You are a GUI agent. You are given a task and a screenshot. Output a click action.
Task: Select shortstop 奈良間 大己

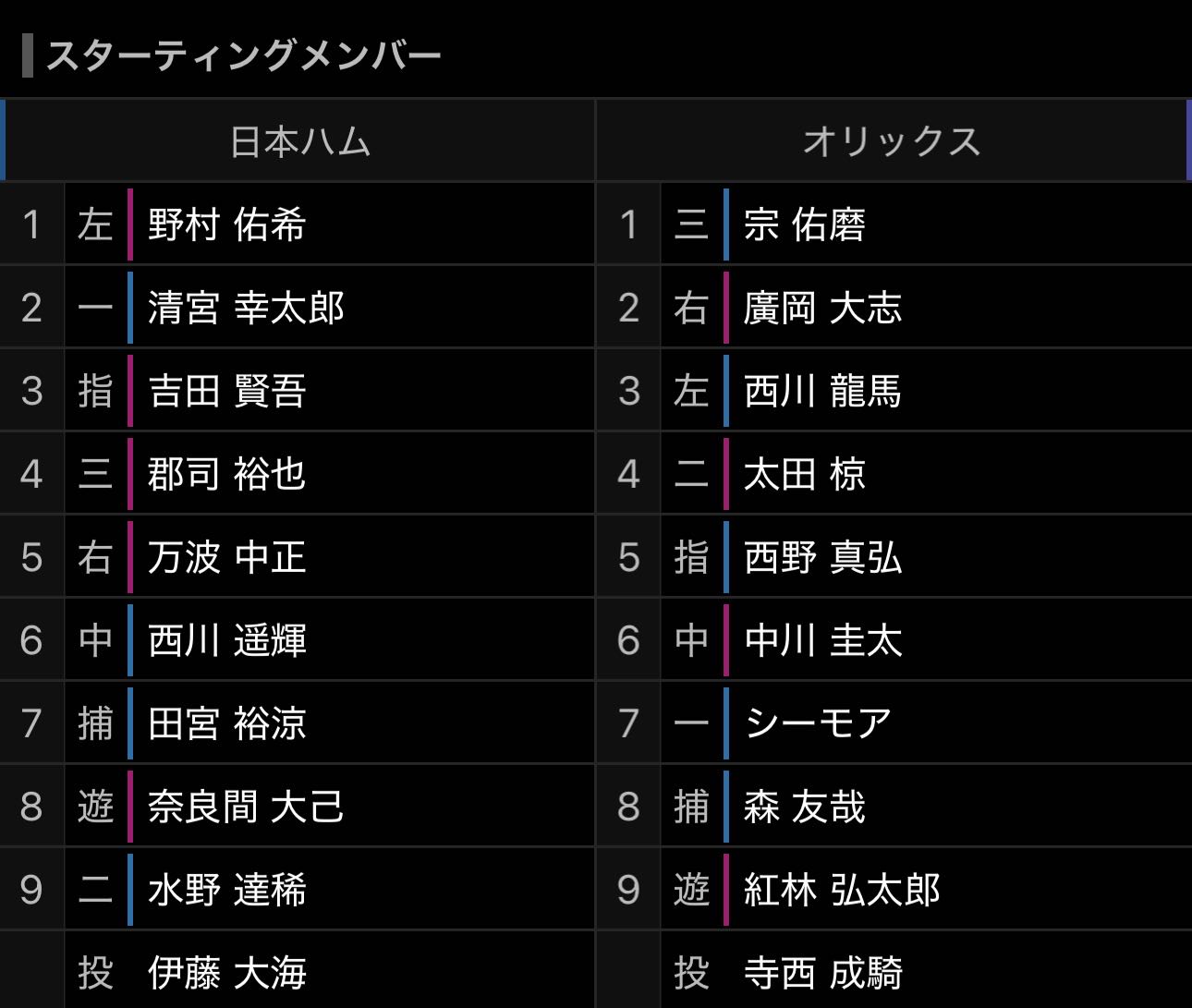246,807
